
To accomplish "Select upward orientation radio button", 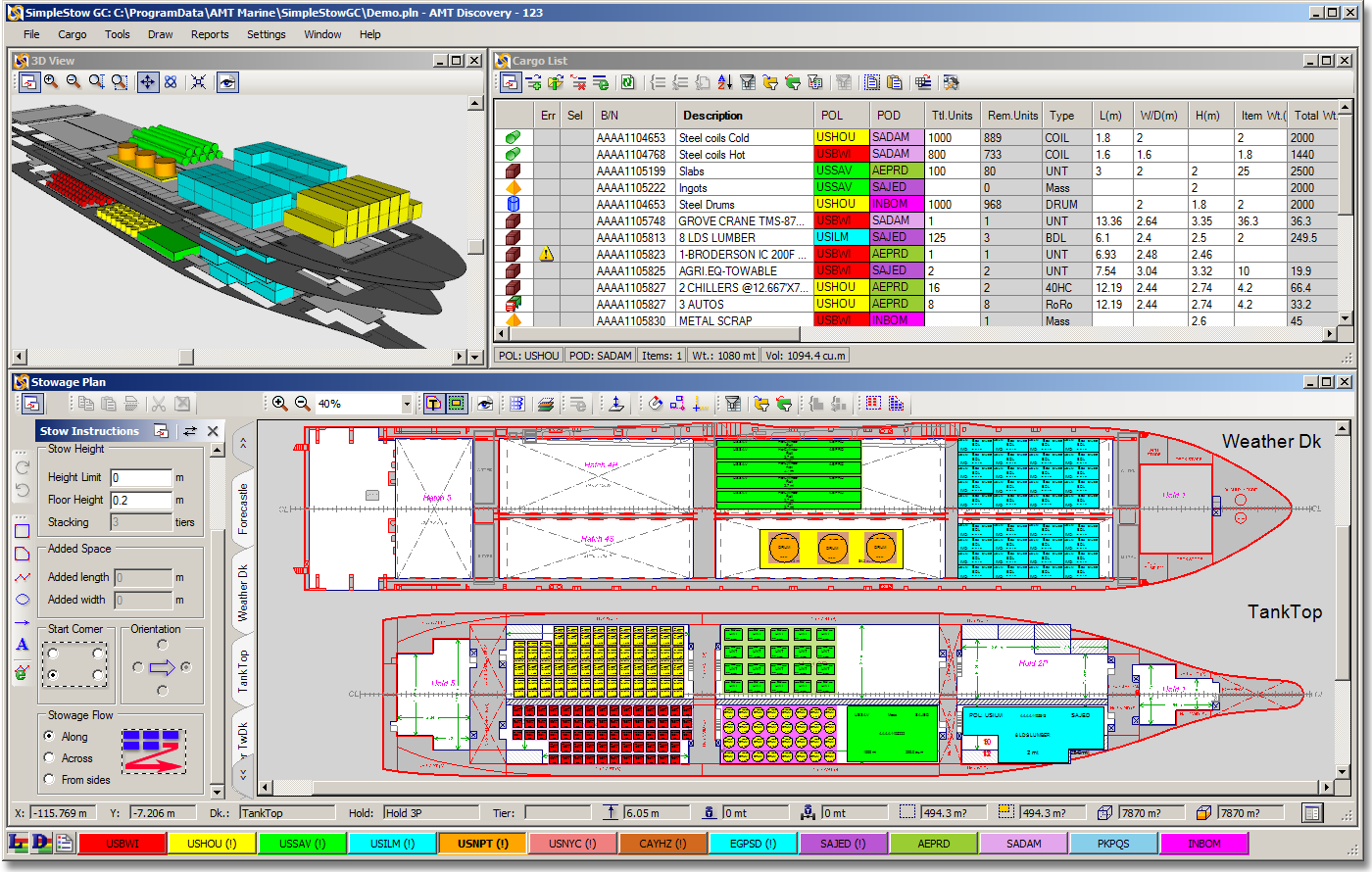I will pos(162,645).
